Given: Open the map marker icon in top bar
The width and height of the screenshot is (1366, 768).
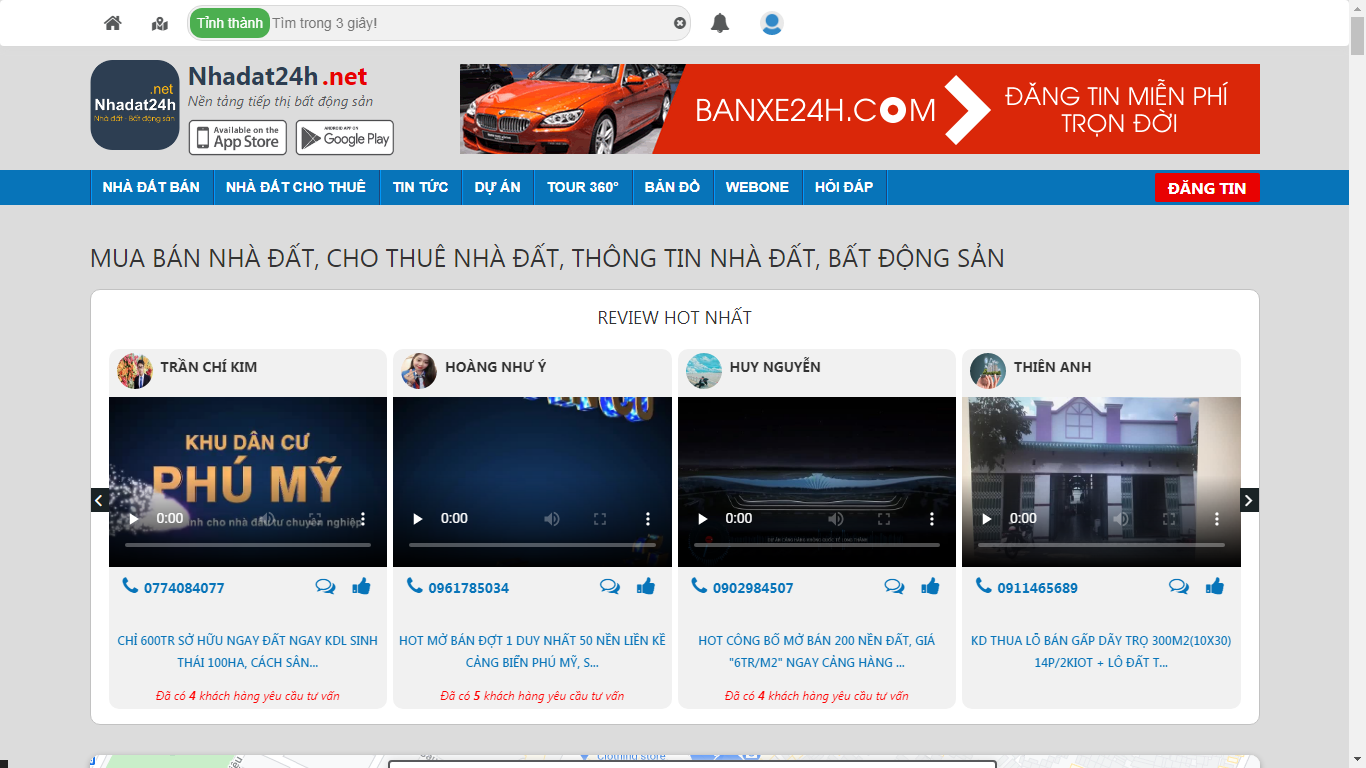Looking at the screenshot, I should [160, 23].
